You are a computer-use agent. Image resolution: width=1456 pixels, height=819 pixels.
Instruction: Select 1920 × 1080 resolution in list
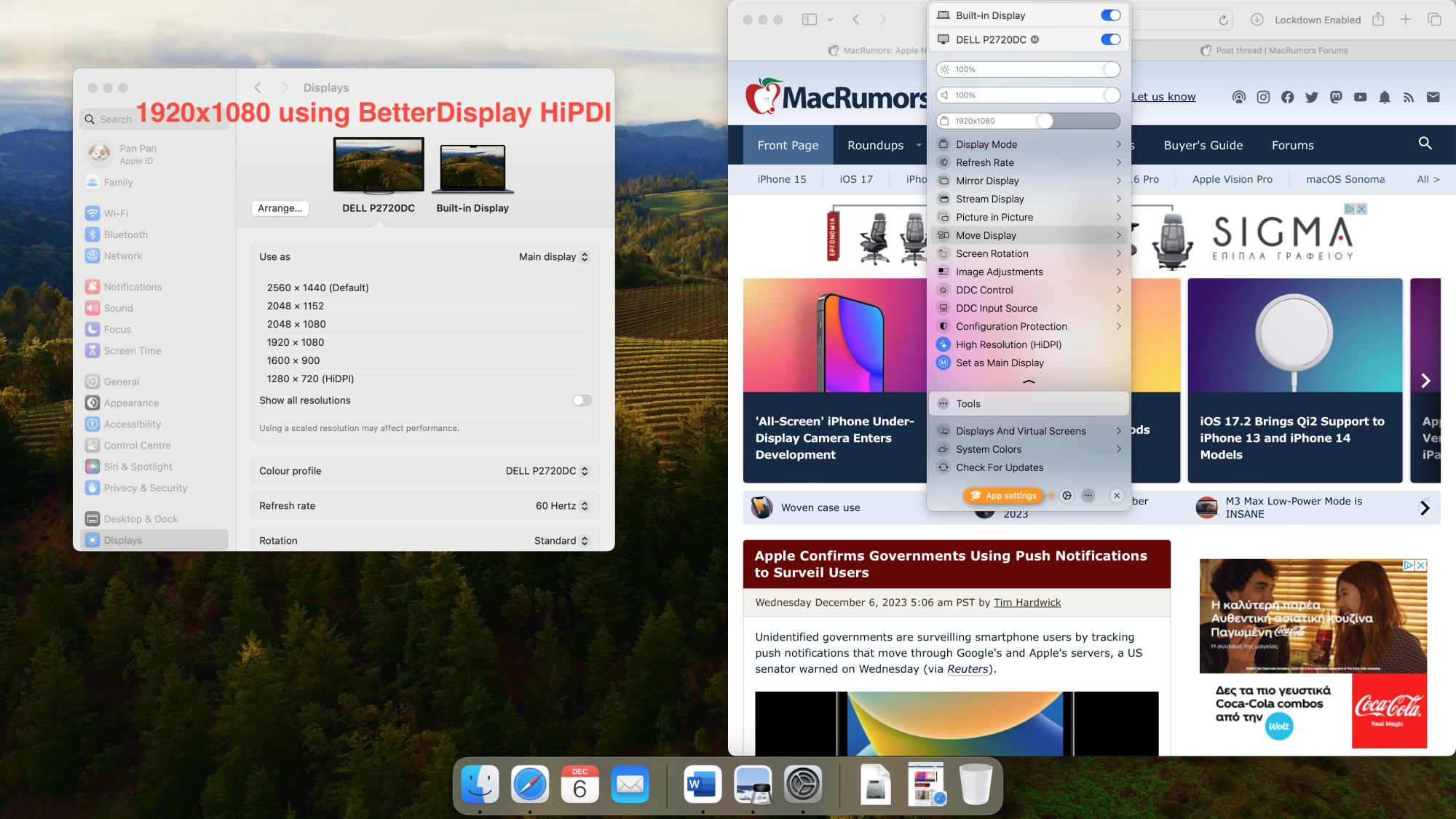pyautogui.click(x=296, y=342)
